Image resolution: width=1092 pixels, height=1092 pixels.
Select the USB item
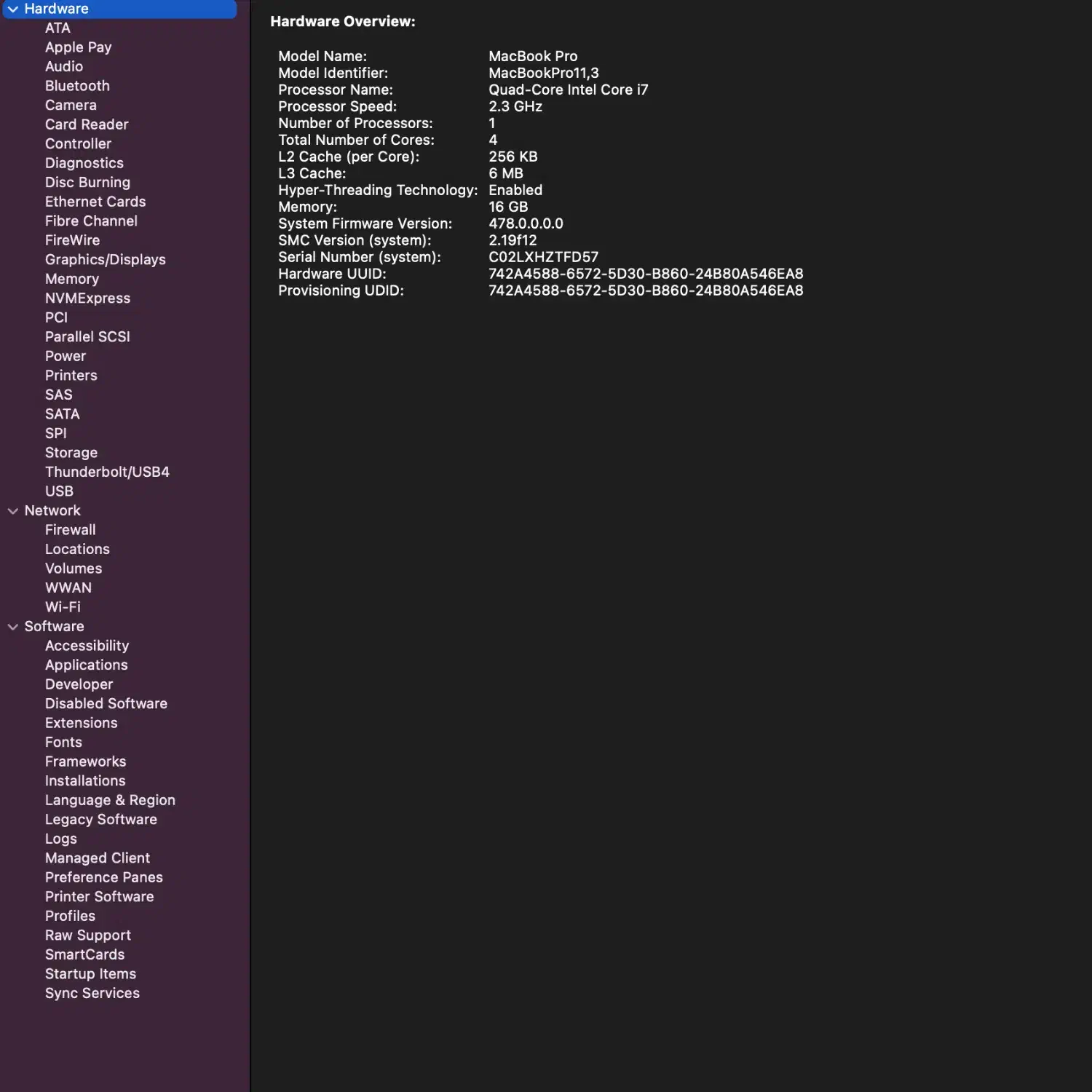pyautogui.click(x=59, y=491)
